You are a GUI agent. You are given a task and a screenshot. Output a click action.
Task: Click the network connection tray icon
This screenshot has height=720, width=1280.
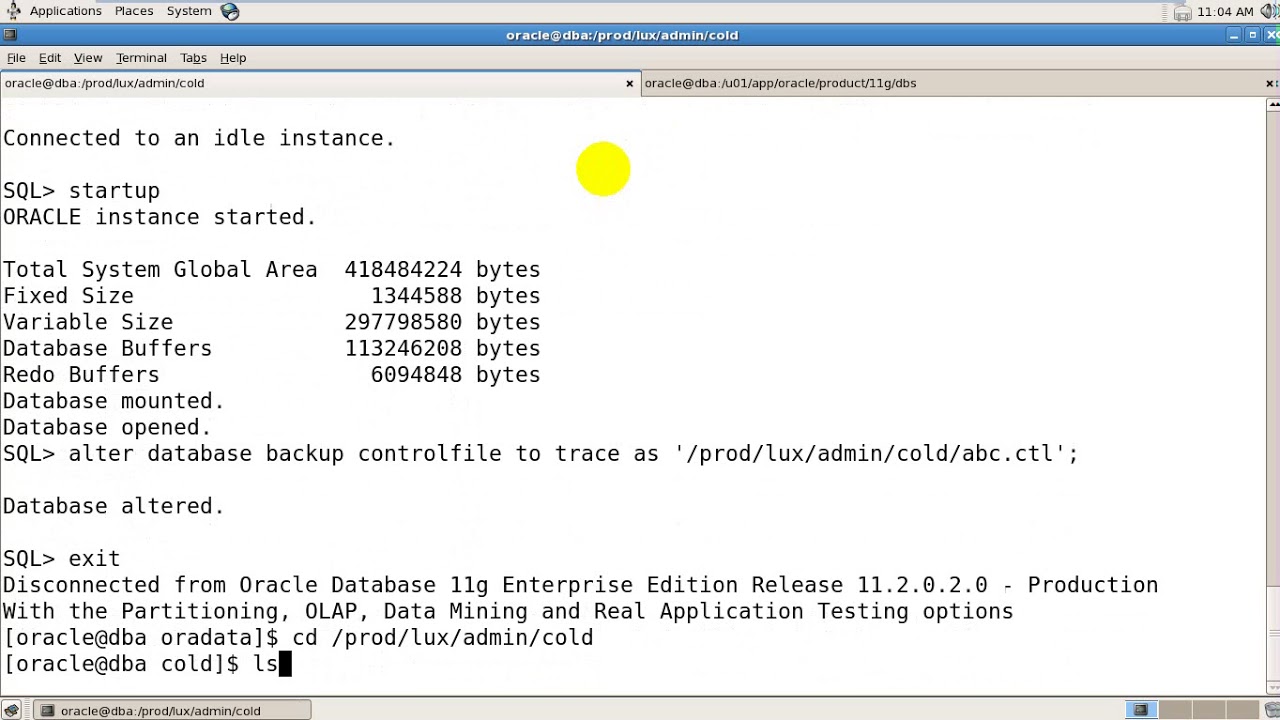coord(1183,12)
